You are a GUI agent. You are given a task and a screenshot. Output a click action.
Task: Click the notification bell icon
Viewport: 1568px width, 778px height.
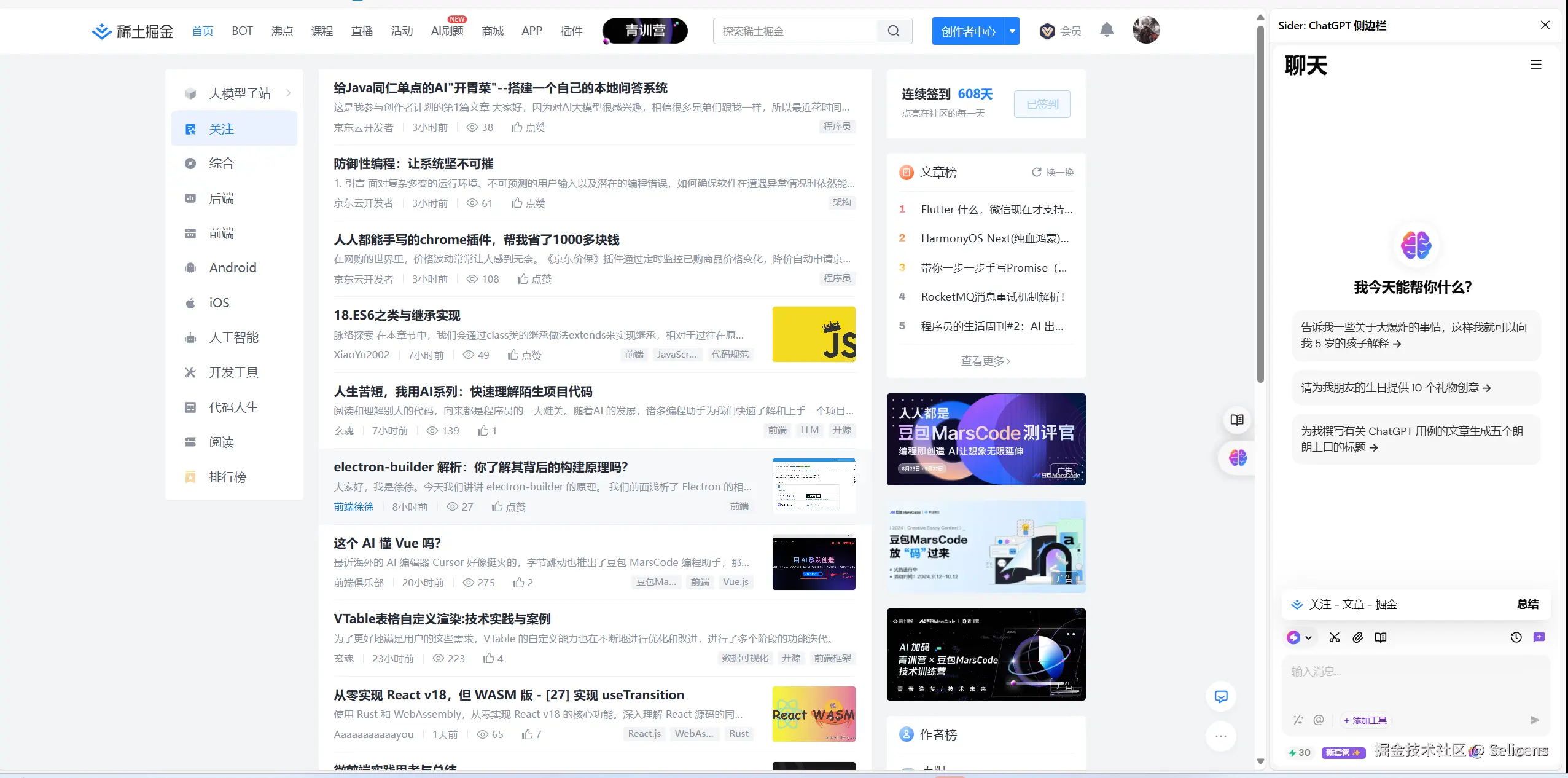[x=1106, y=30]
